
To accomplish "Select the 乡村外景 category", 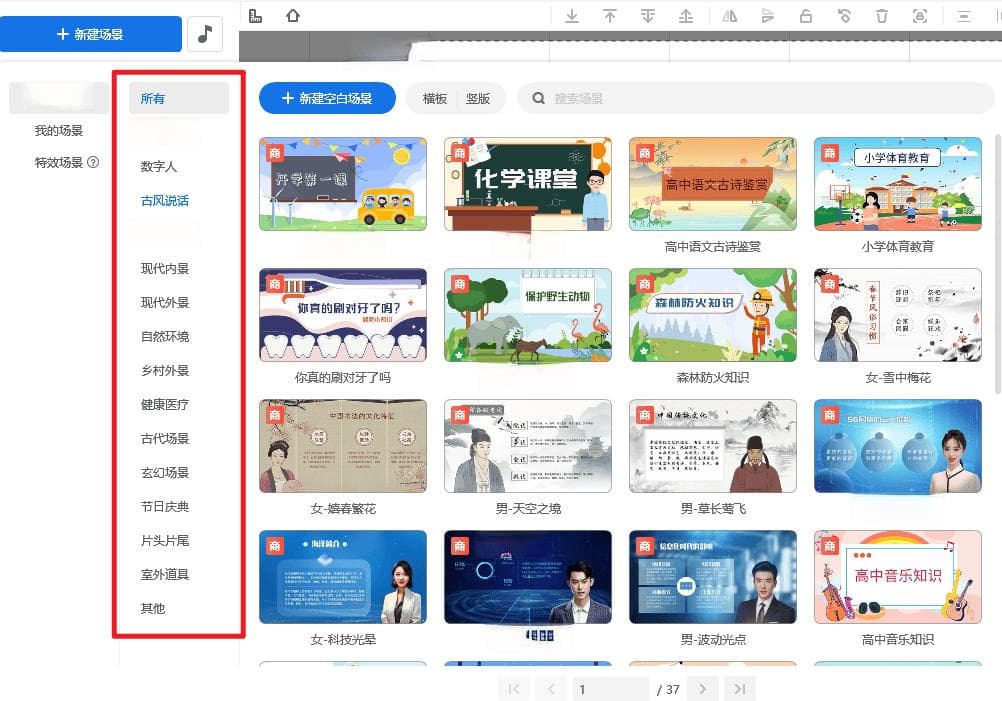I will pos(165,371).
